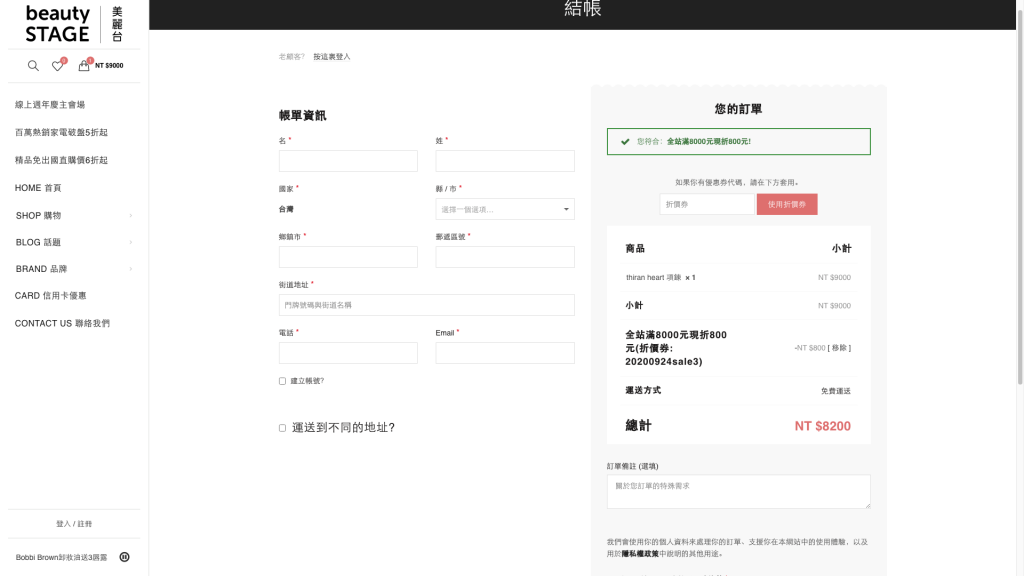
Task: Open 精品免出國直購價6折起 menu item
Action: click(x=61, y=160)
